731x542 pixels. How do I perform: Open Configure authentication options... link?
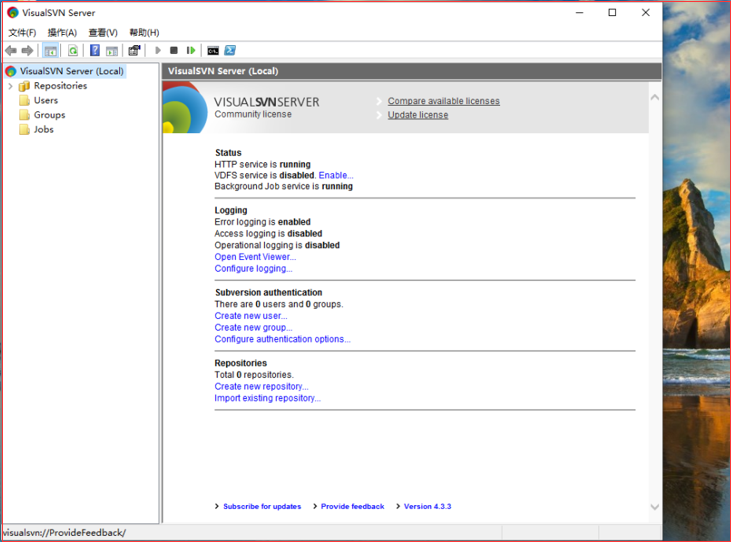(282, 339)
